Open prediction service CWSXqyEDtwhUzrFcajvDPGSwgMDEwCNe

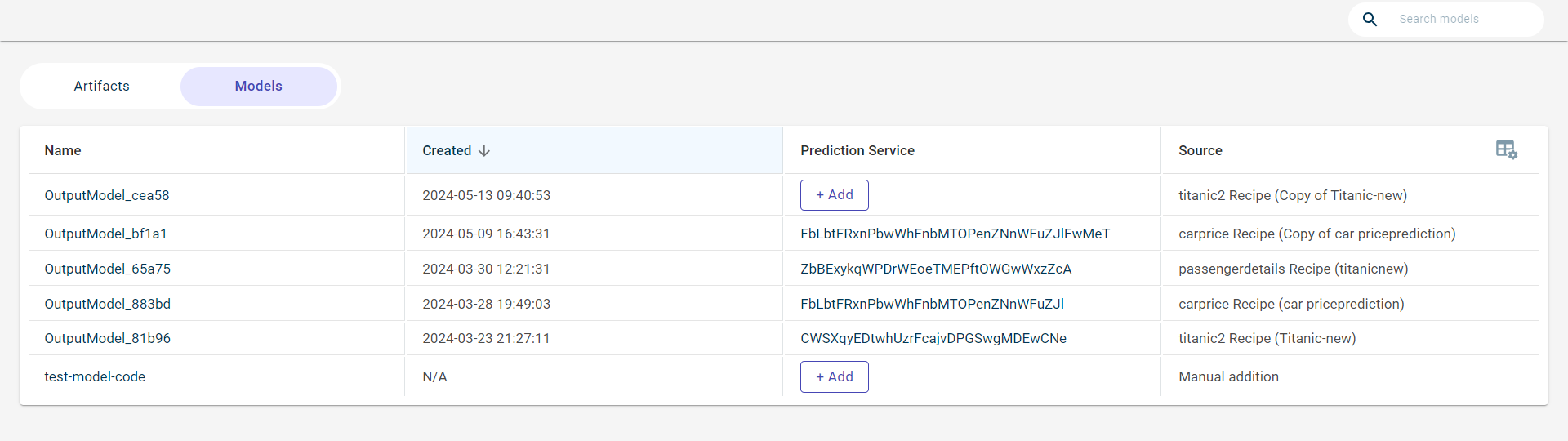point(933,338)
